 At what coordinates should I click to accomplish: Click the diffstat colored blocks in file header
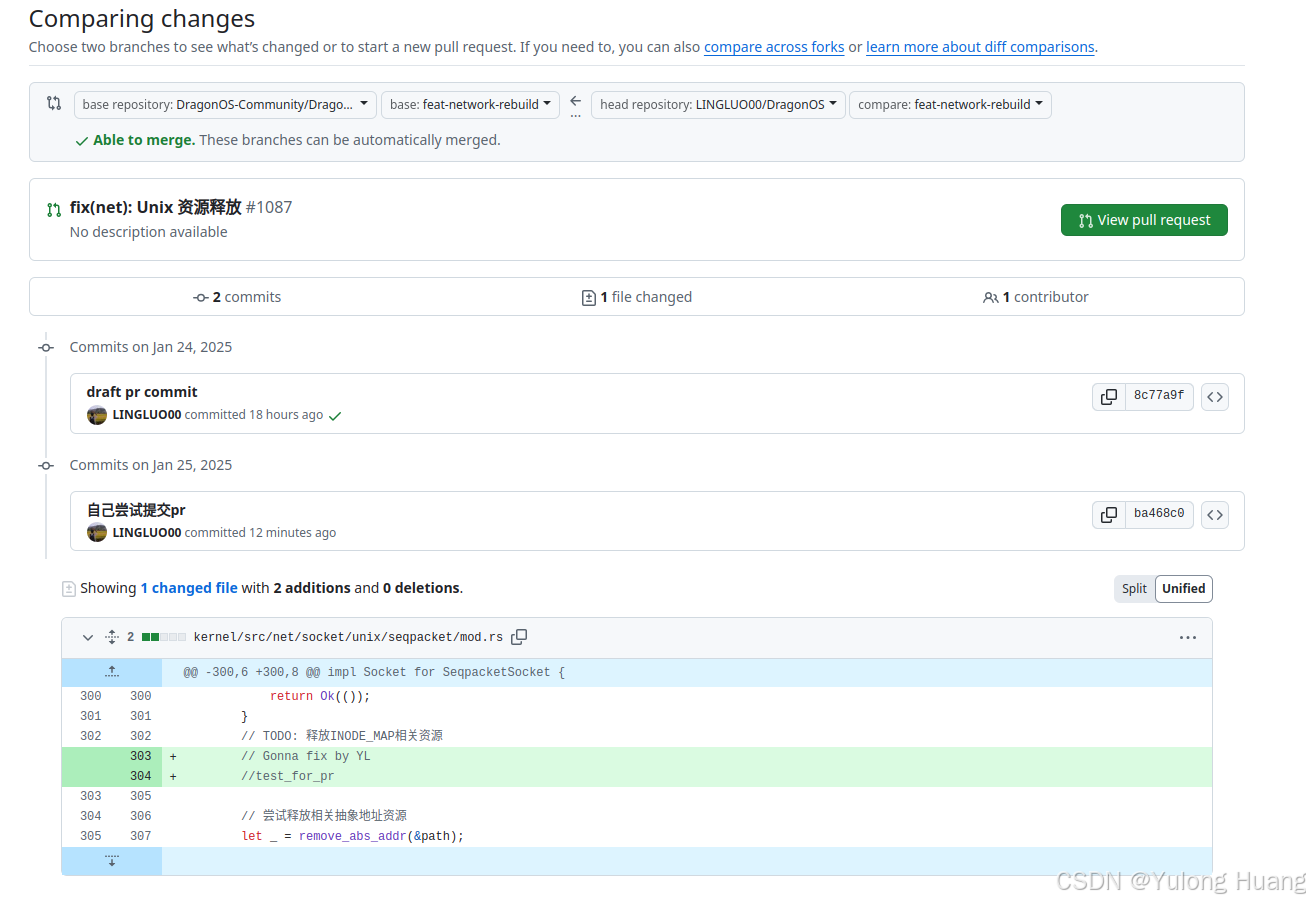coord(164,637)
